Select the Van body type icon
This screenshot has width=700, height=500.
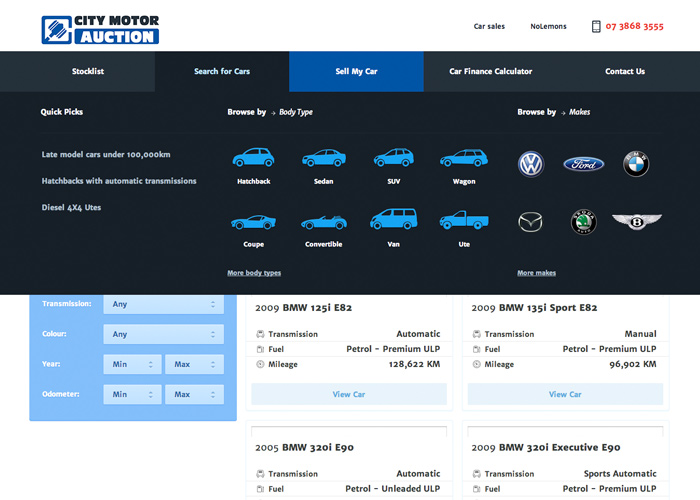tap(394, 219)
